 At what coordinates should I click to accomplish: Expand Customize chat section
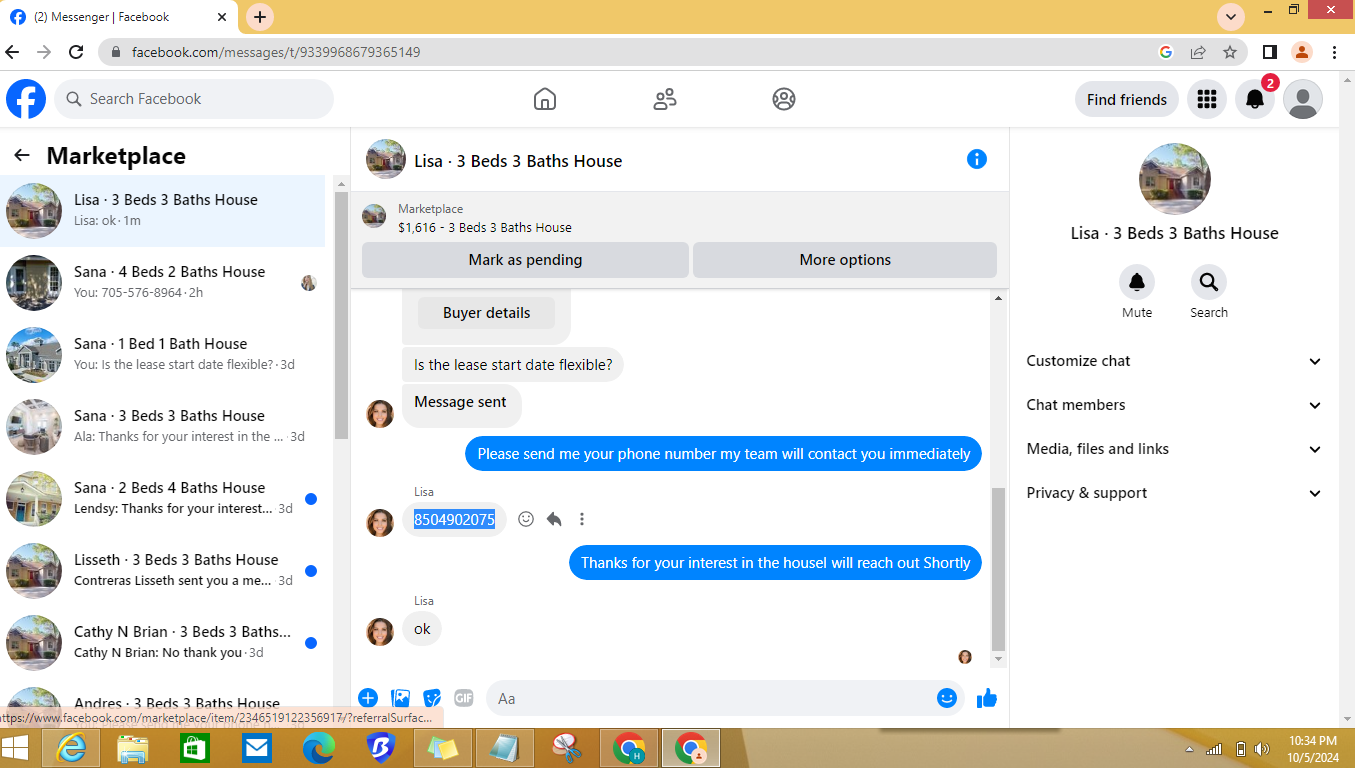(x=1174, y=361)
